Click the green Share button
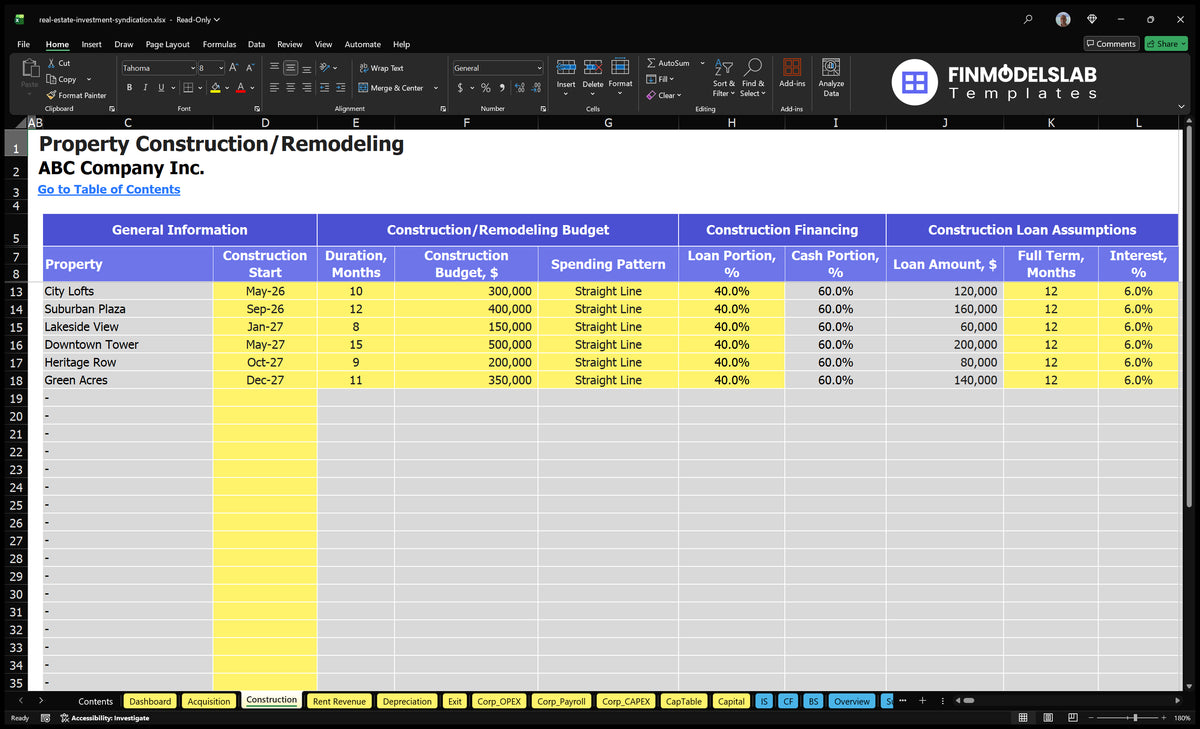This screenshot has width=1200, height=729. 1165,44
